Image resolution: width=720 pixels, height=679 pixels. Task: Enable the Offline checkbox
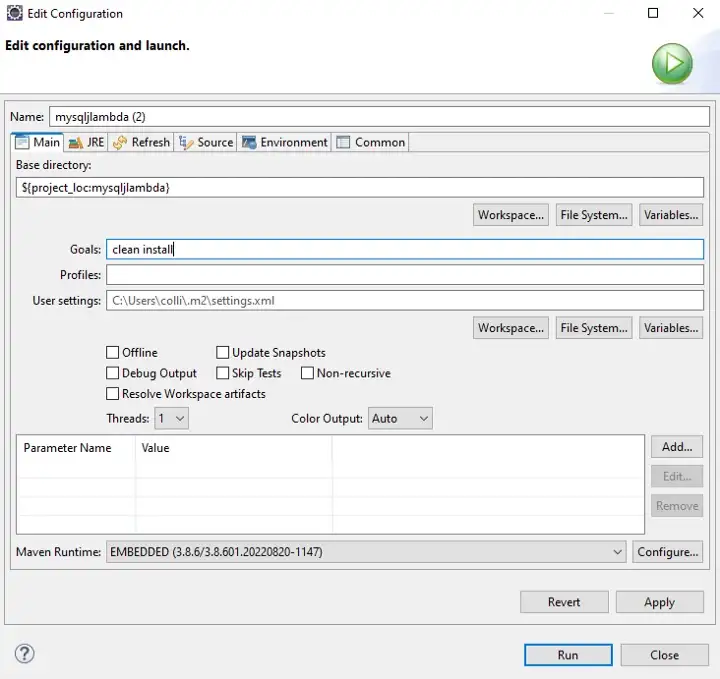[x=112, y=353]
